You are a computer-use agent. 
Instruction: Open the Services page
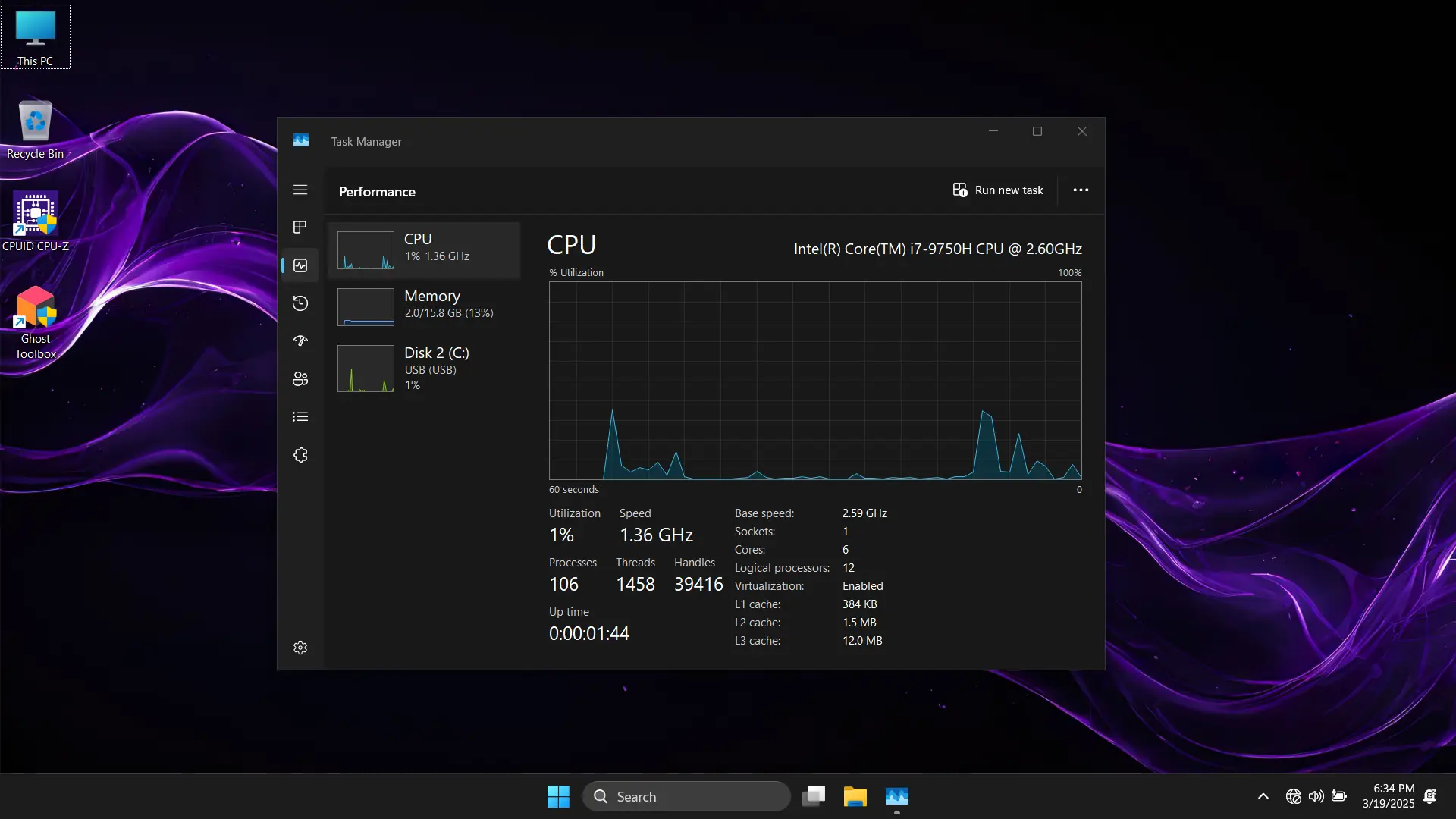(300, 454)
